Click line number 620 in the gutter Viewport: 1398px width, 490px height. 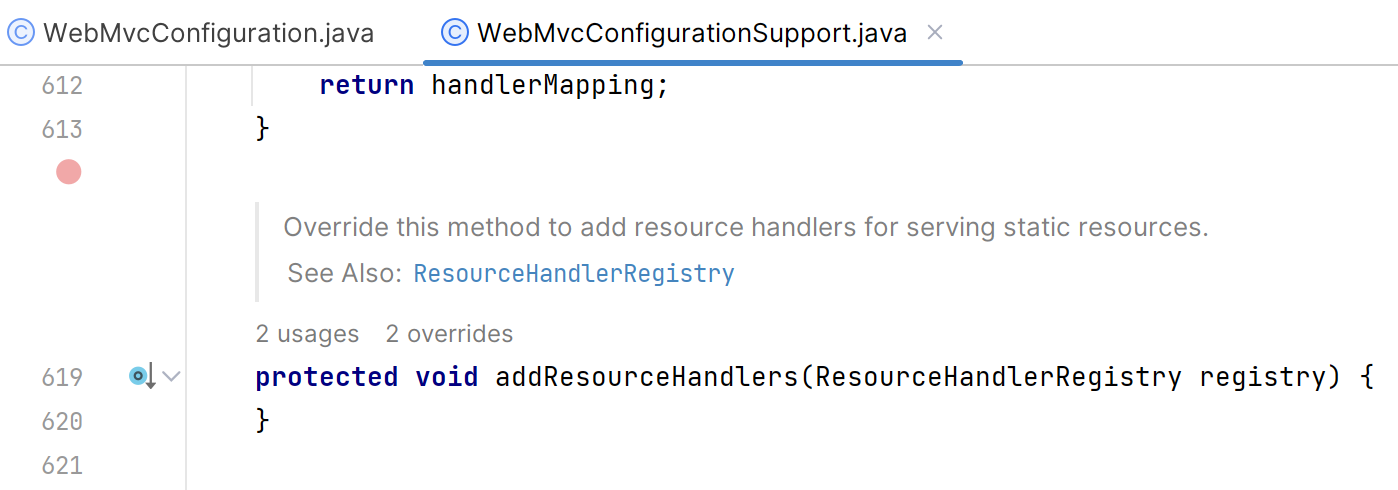62,421
